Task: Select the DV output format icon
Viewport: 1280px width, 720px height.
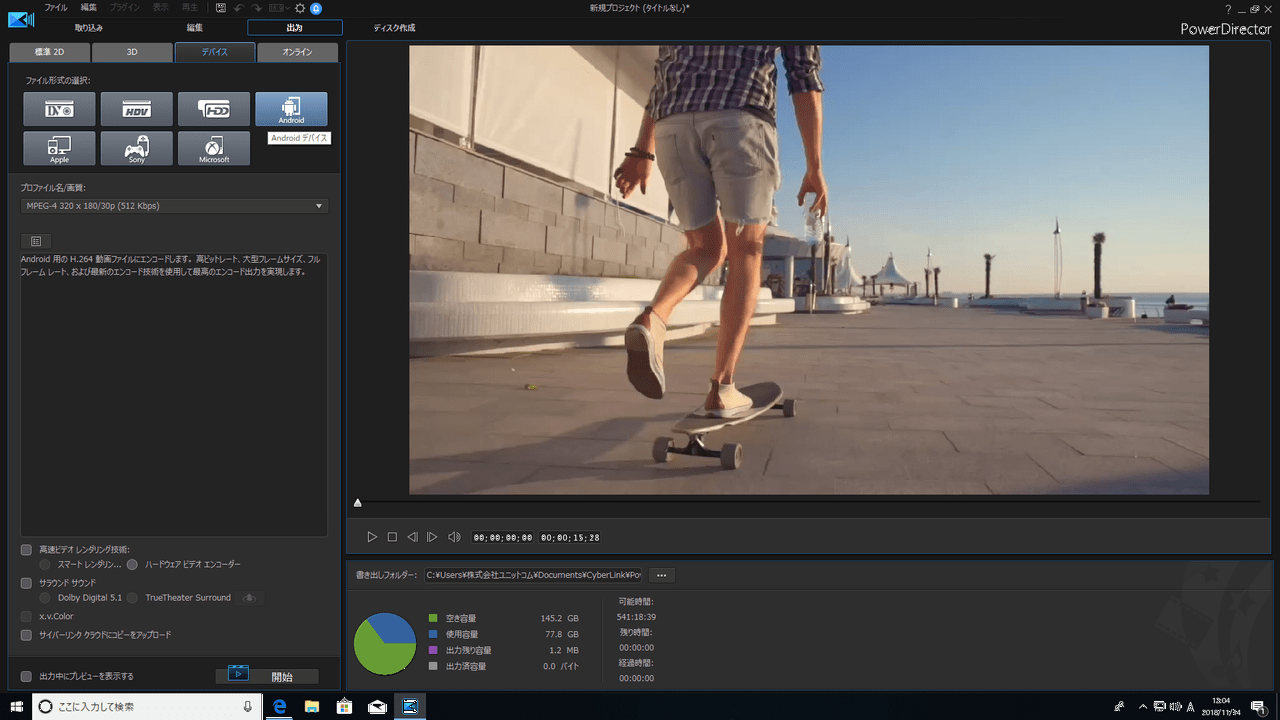Action: click(x=60, y=109)
